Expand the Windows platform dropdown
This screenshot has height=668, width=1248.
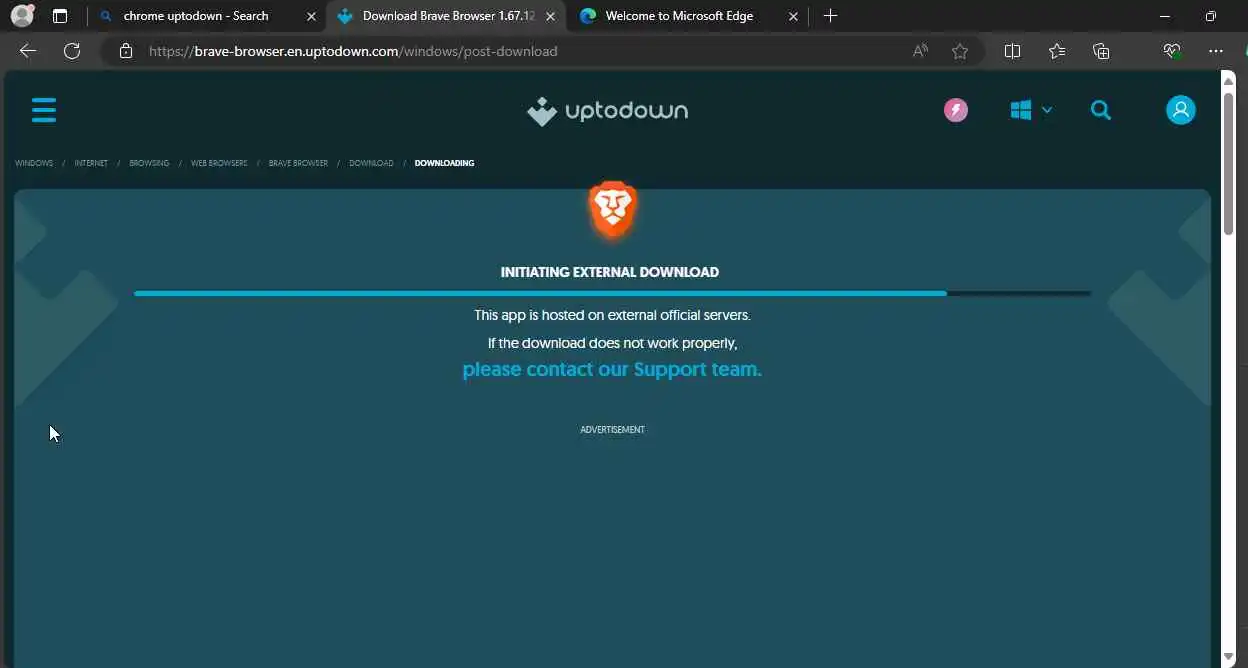pyautogui.click(x=1031, y=110)
